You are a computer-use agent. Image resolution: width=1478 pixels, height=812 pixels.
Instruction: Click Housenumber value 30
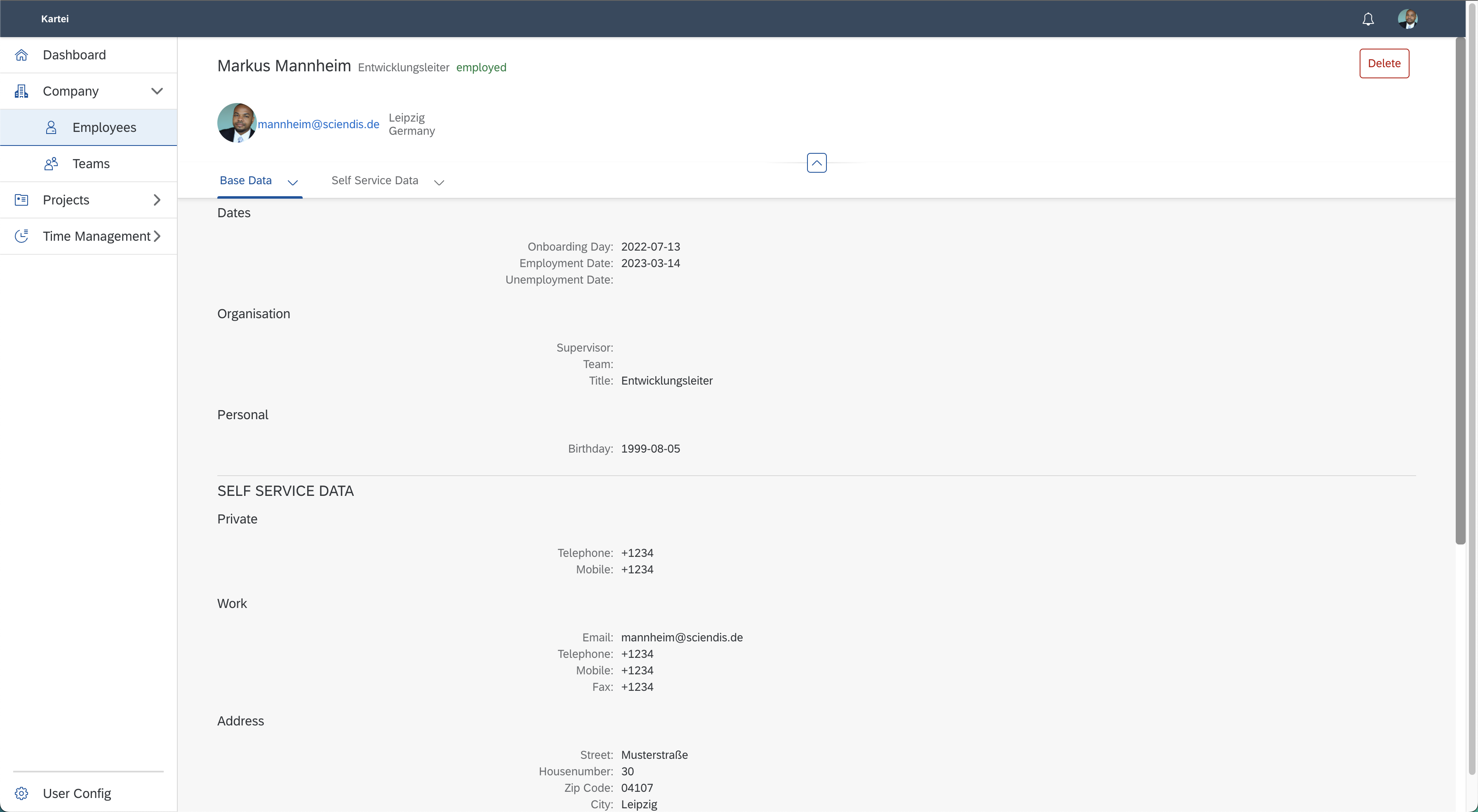point(628,771)
